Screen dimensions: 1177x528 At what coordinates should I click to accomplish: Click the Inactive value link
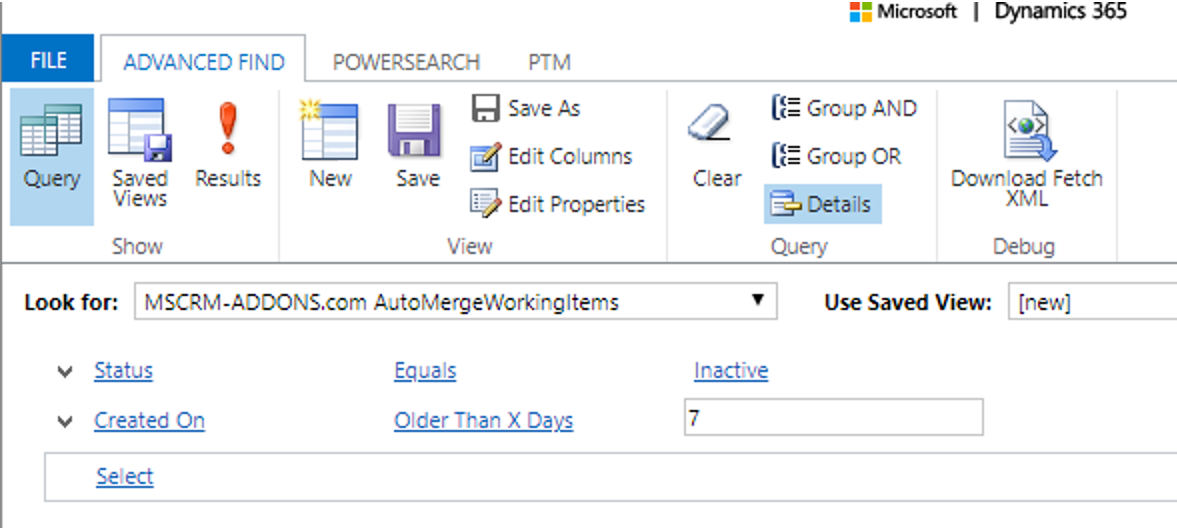point(731,371)
